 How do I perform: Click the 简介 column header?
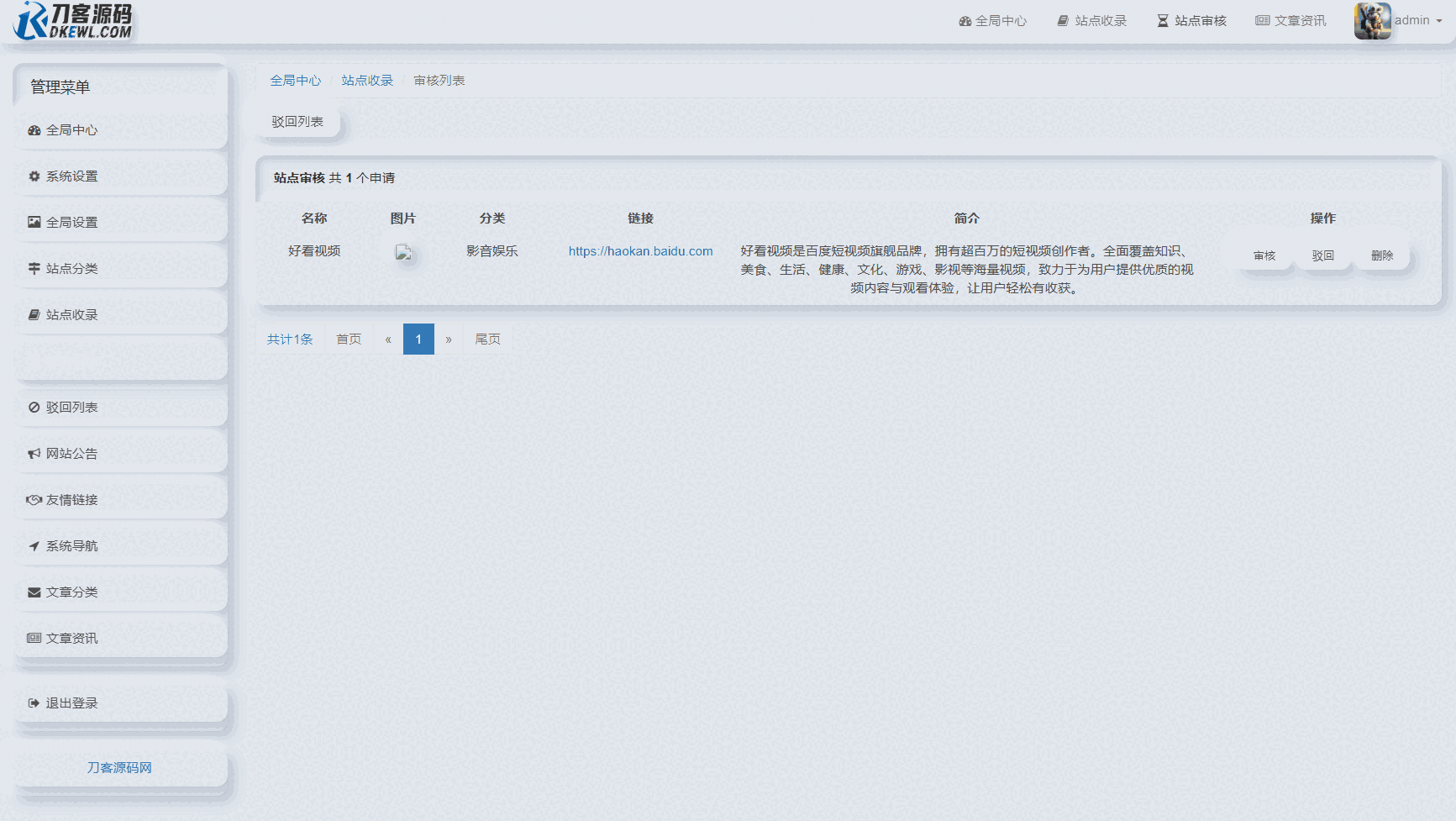click(x=966, y=218)
